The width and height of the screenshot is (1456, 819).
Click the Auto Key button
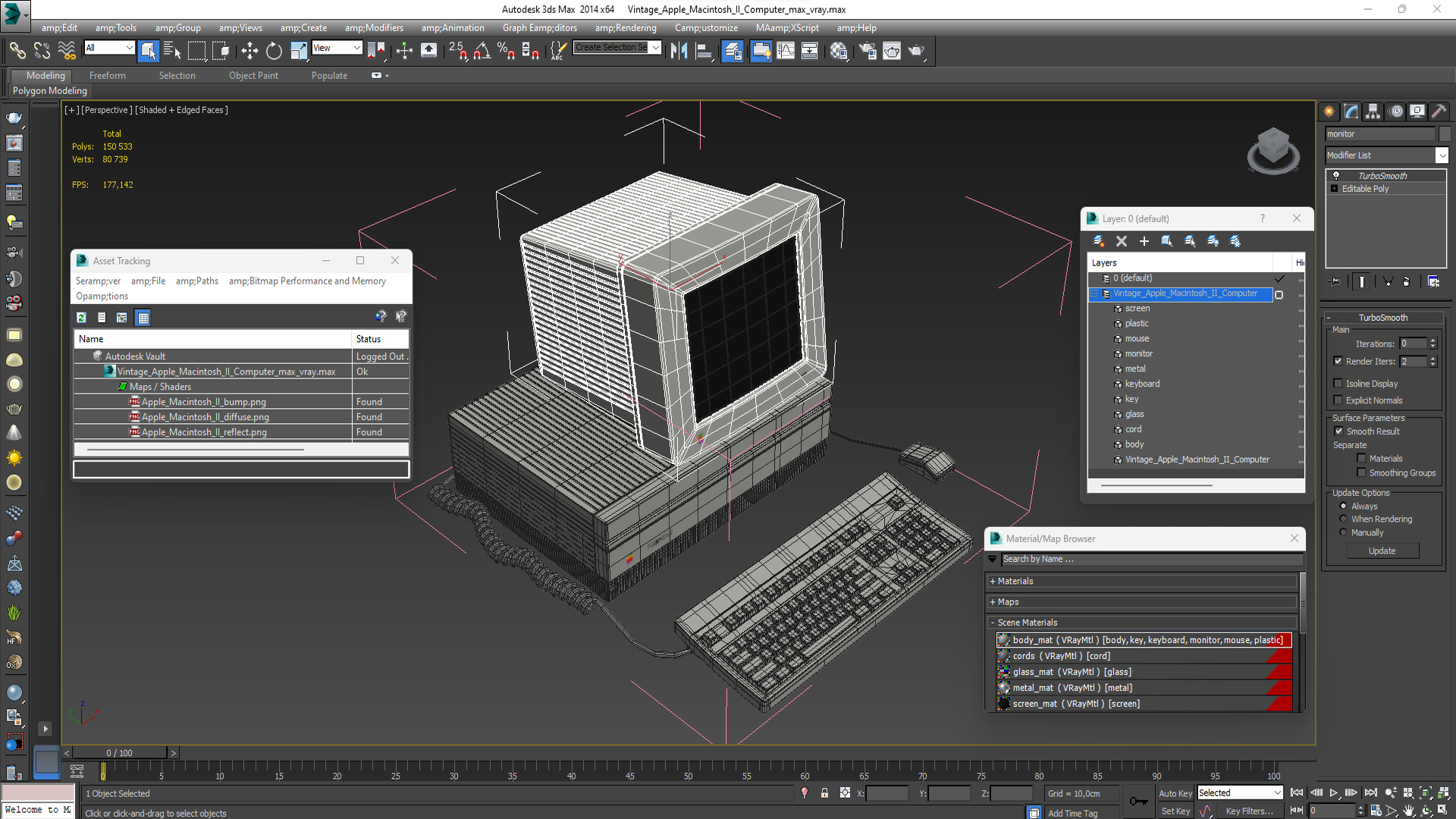pyautogui.click(x=1175, y=793)
